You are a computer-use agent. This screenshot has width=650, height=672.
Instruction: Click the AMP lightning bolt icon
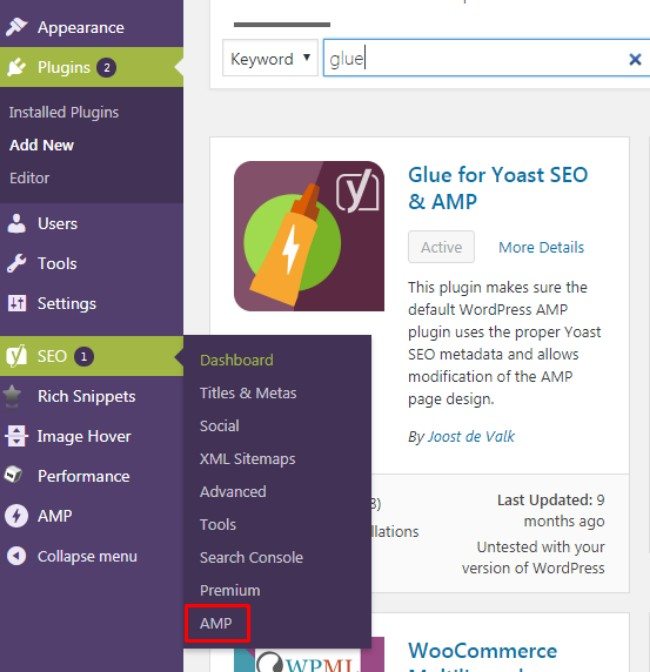pos(16,516)
